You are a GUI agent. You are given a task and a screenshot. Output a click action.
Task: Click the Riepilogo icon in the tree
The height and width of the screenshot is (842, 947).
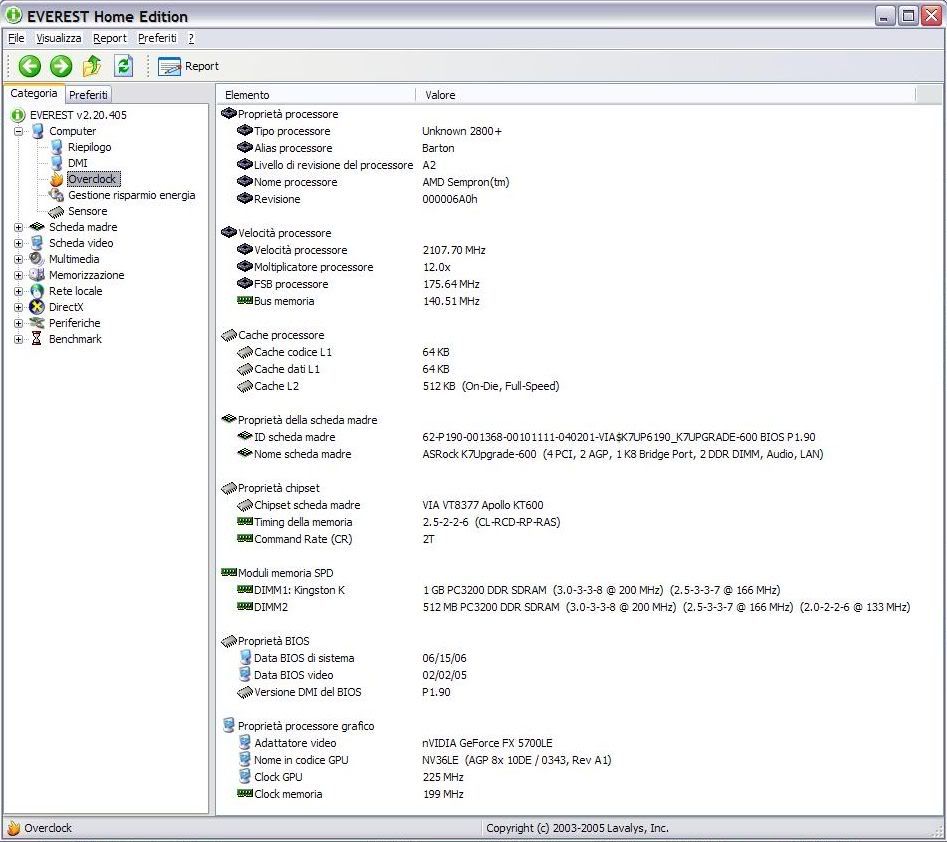pyautogui.click(x=57, y=147)
